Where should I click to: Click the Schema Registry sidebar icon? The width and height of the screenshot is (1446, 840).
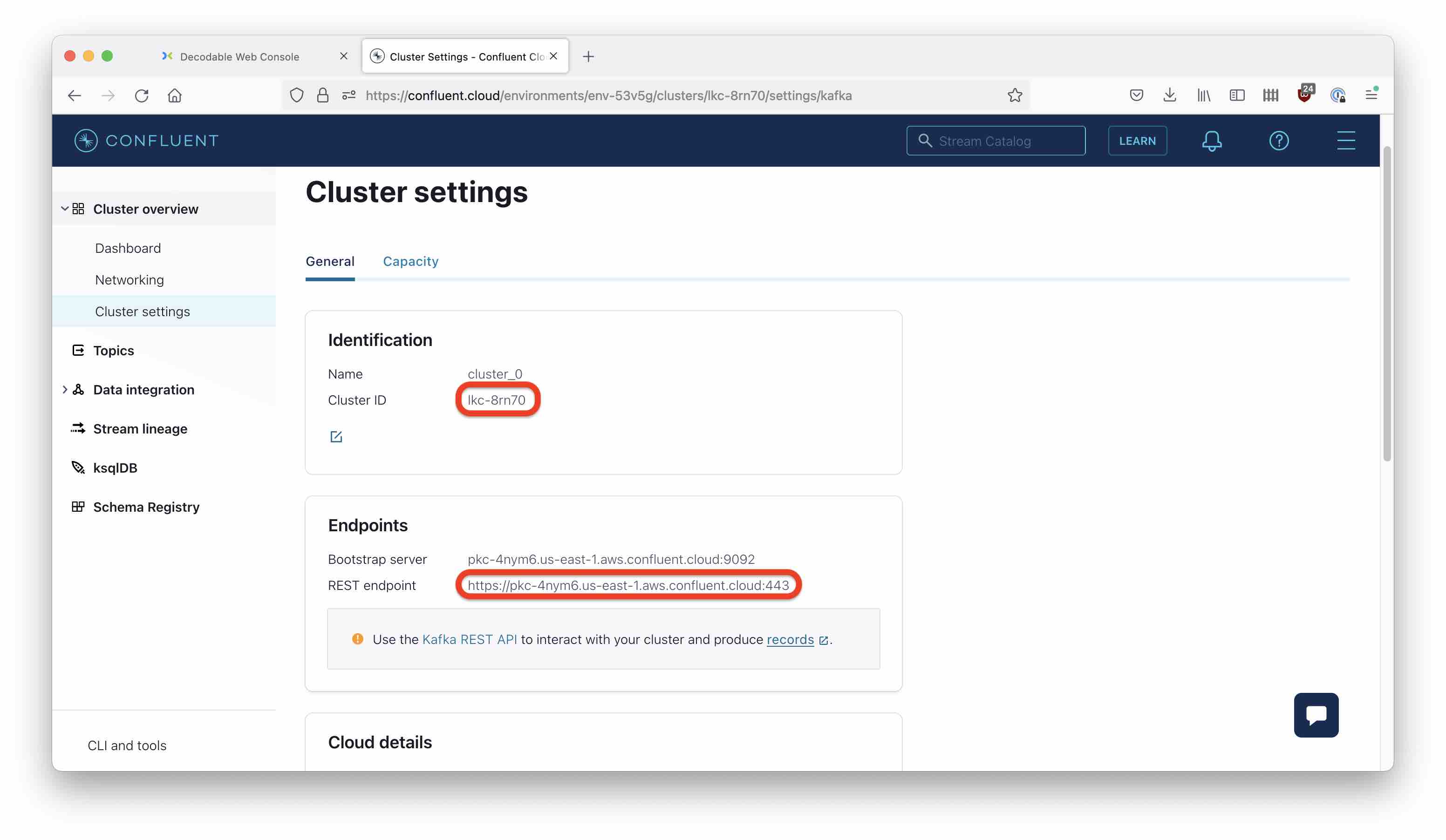pyautogui.click(x=78, y=506)
